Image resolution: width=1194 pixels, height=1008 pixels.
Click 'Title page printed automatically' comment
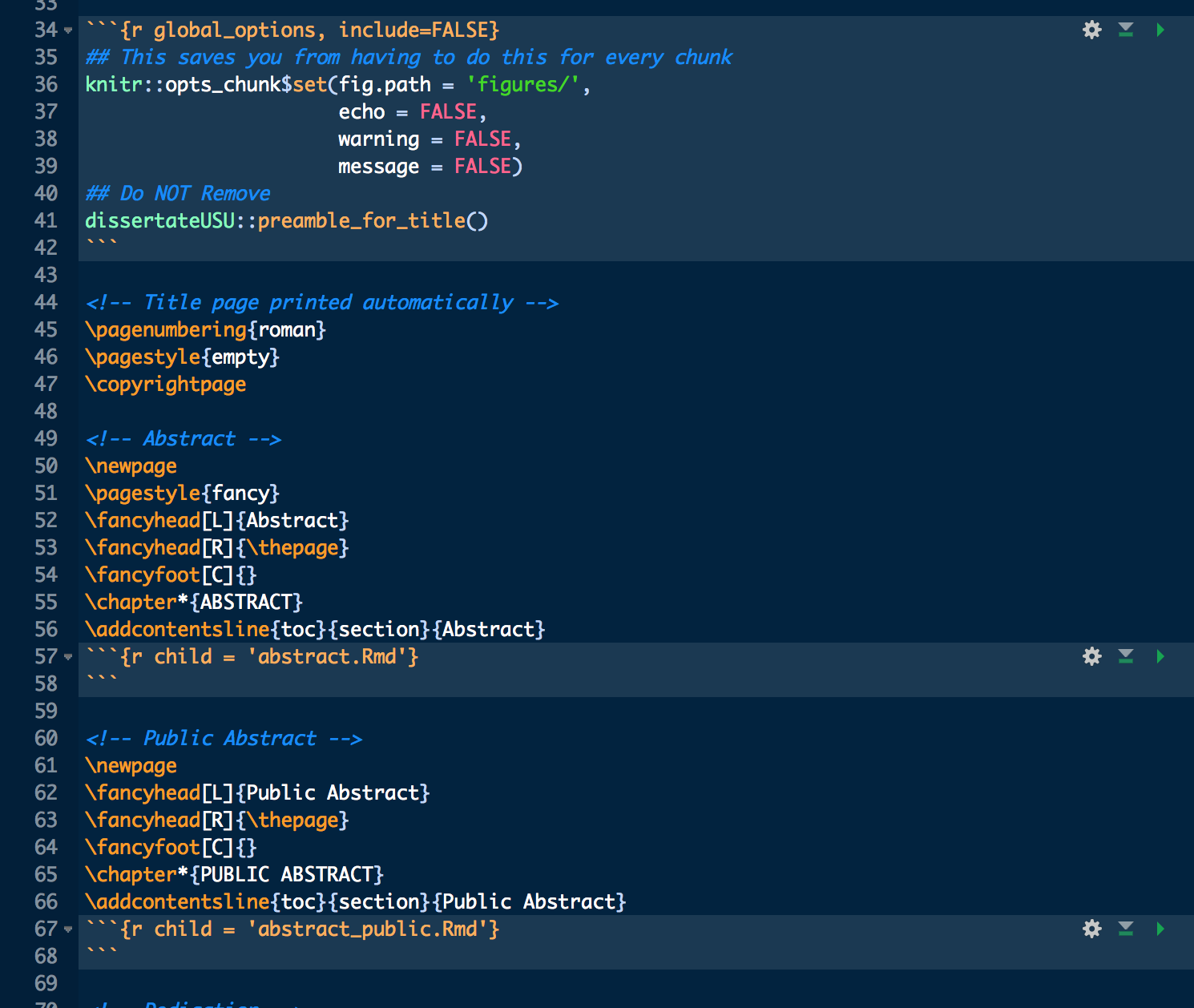(329, 303)
